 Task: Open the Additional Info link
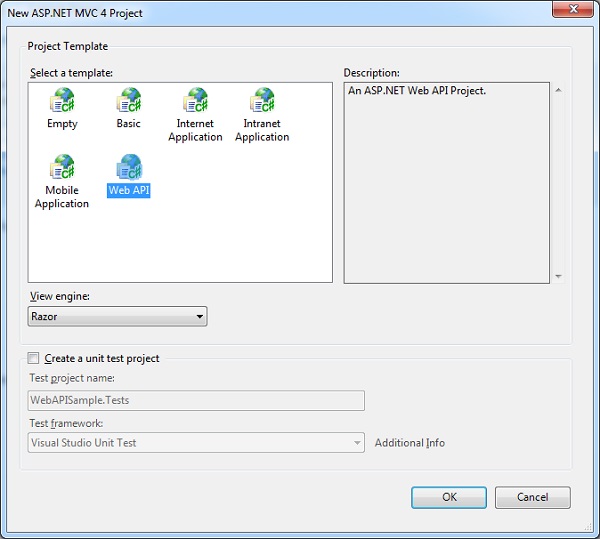point(409,443)
